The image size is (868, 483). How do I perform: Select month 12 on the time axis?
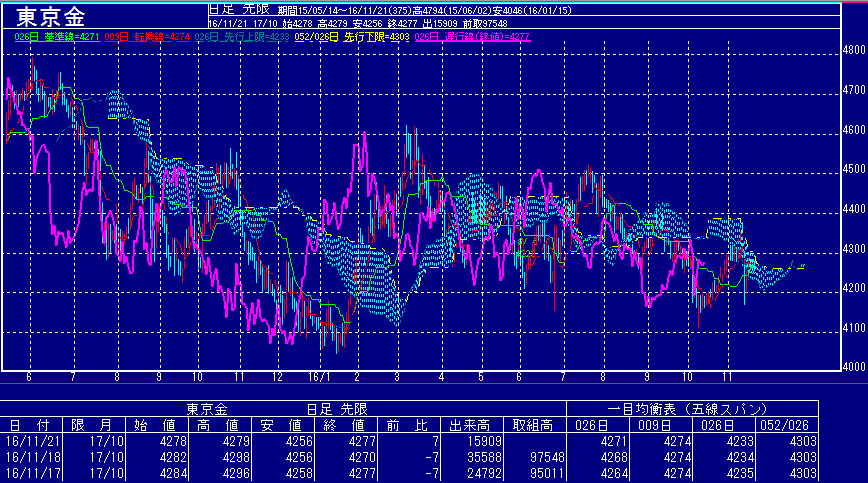(x=278, y=378)
